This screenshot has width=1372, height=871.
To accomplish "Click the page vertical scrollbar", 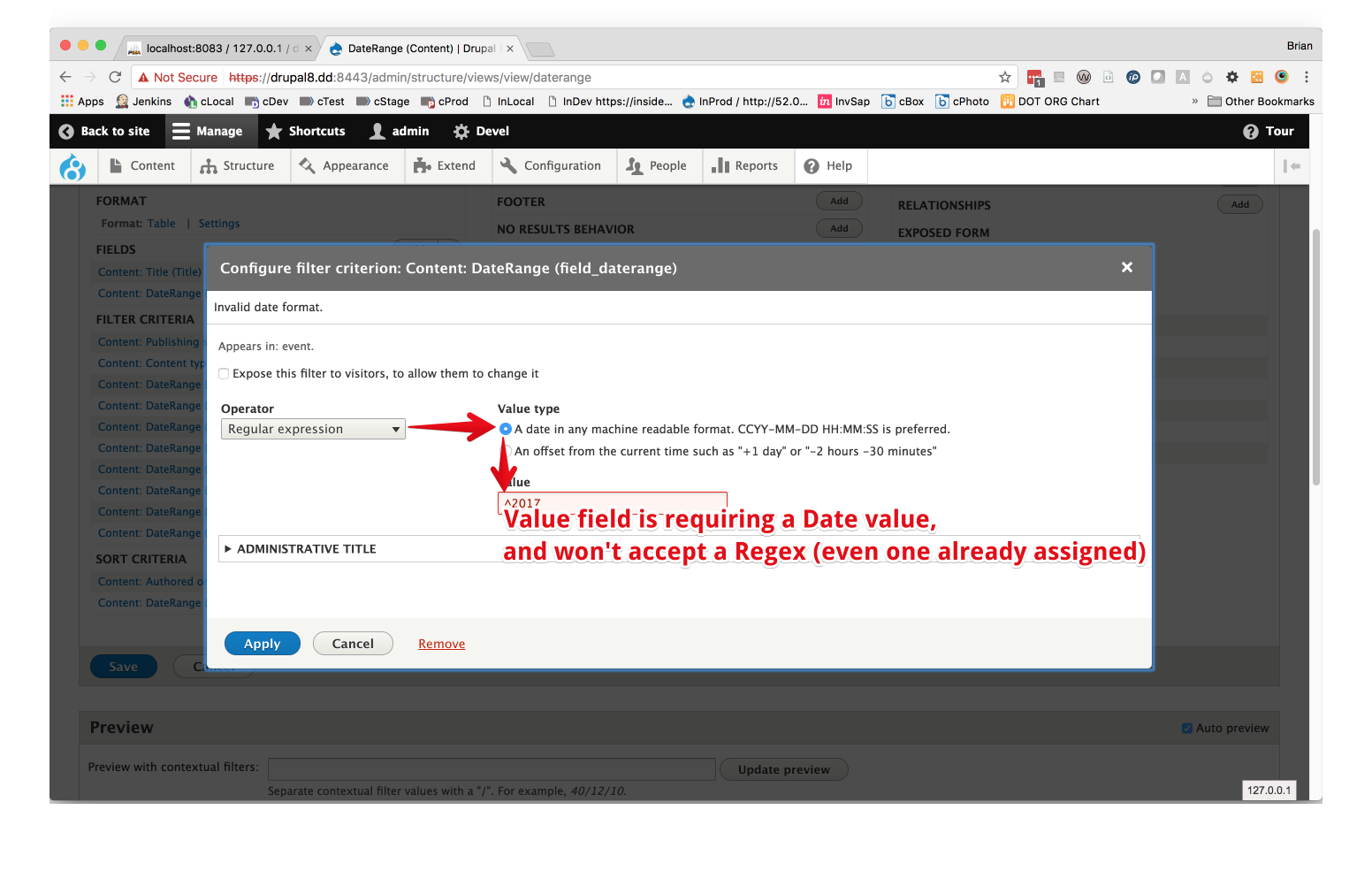I will coord(1316,357).
